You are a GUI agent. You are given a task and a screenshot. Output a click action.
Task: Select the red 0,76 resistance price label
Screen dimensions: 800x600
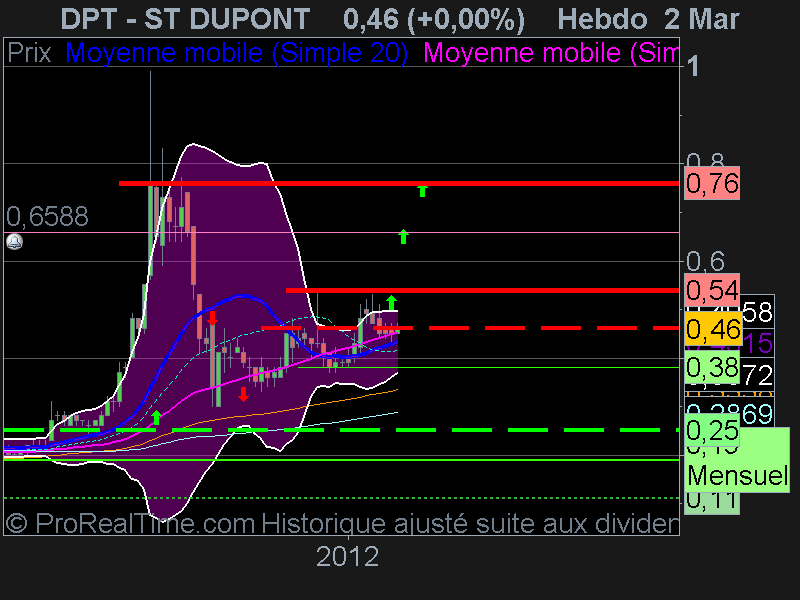[x=712, y=183]
